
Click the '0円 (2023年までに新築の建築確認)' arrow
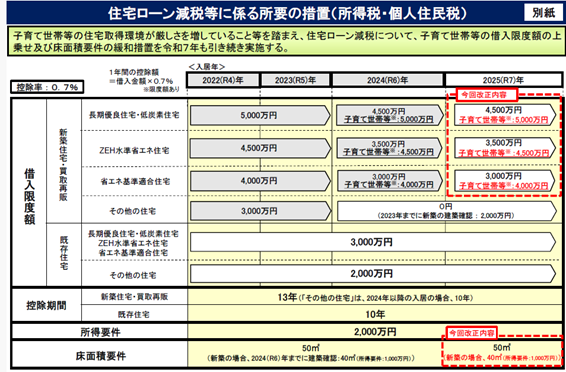446,211
